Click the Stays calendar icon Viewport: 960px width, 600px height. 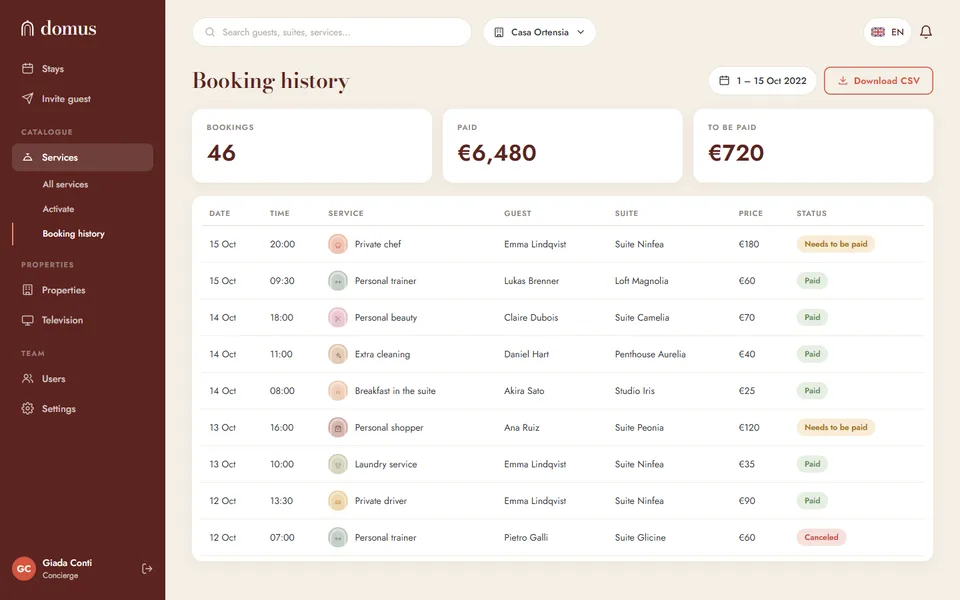tap(28, 69)
